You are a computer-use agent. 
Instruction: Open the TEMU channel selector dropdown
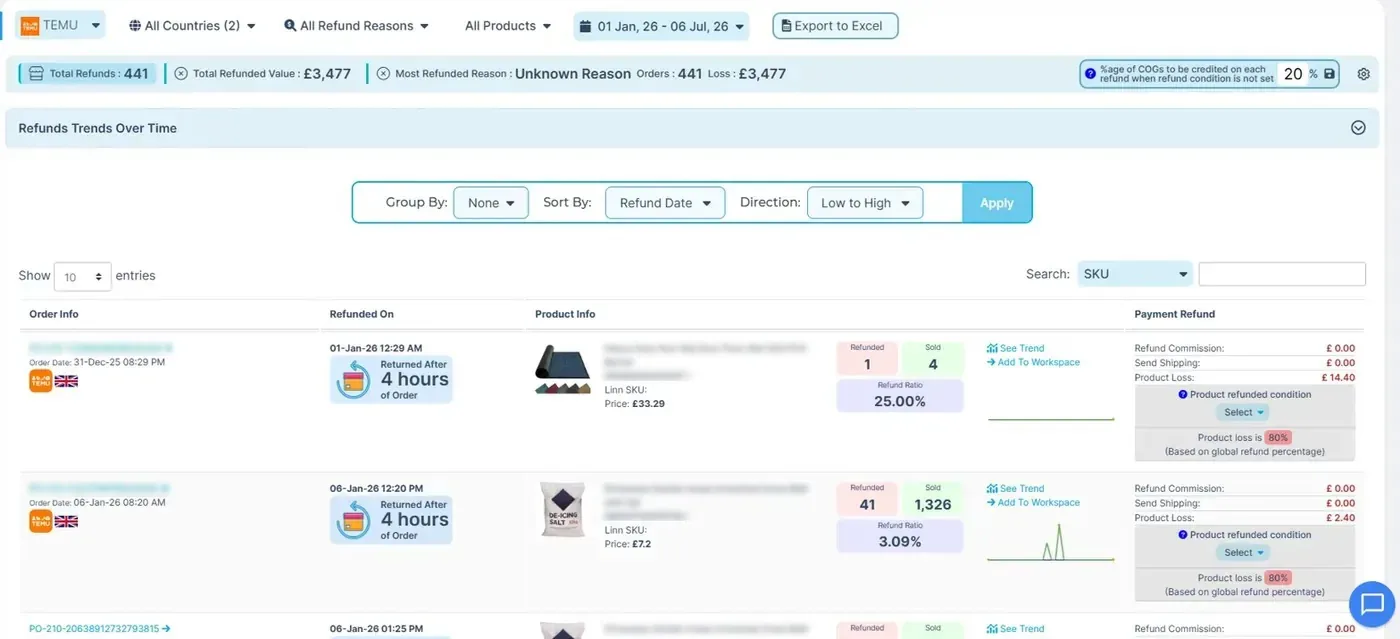coord(61,25)
